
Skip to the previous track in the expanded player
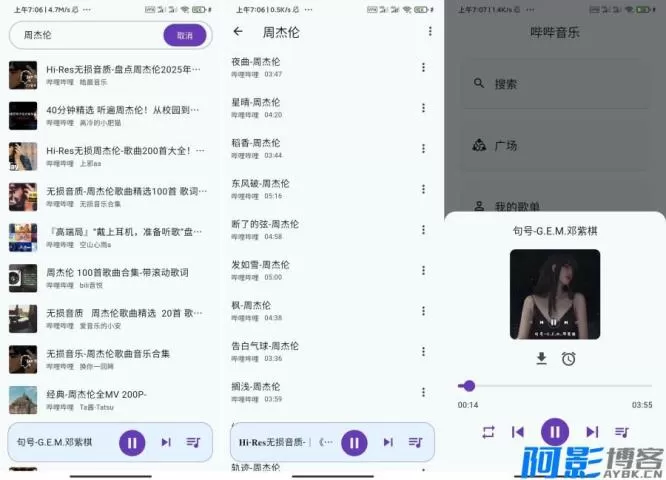(x=518, y=432)
